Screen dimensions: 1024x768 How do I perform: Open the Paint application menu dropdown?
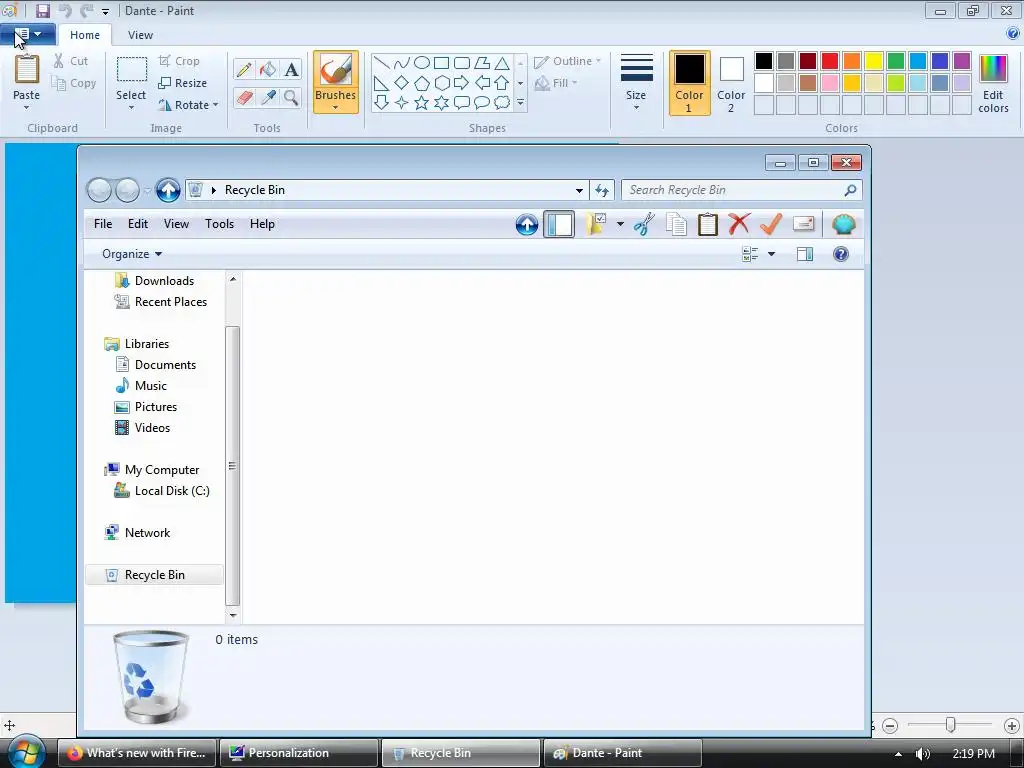pyautogui.click(x=28, y=33)
